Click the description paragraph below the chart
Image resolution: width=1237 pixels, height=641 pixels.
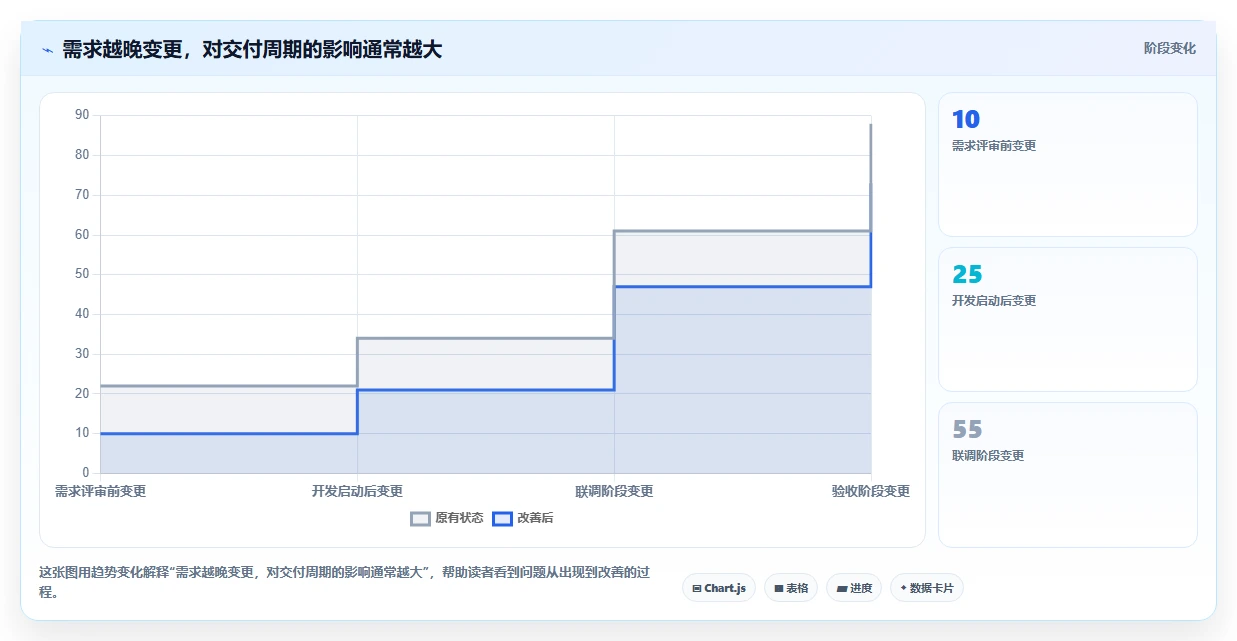tap(345, 582)
